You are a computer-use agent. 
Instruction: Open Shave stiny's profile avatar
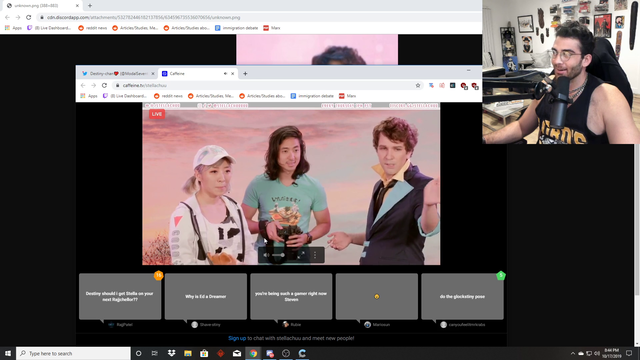[195, 324]
